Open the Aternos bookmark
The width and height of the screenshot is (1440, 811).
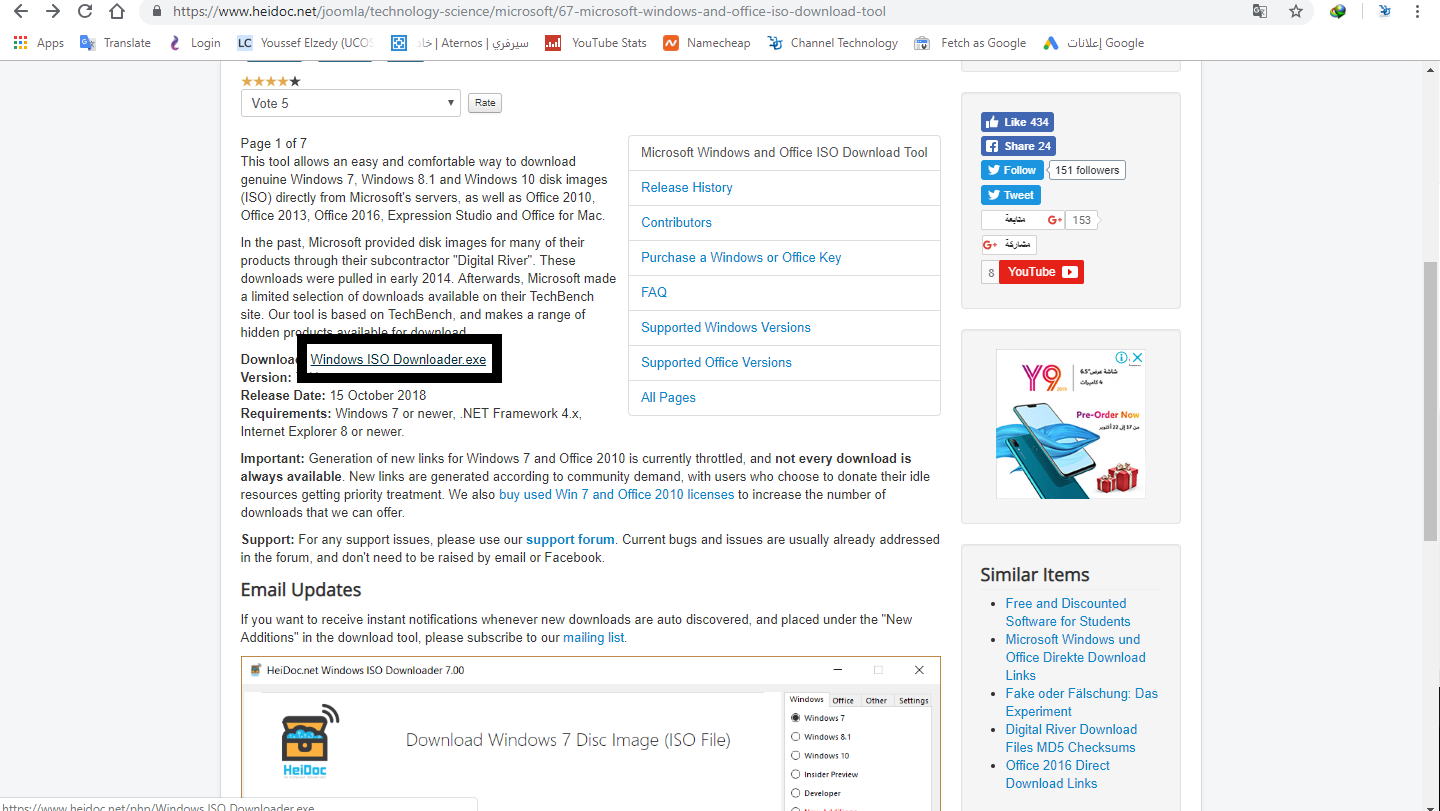pos(460,43)
